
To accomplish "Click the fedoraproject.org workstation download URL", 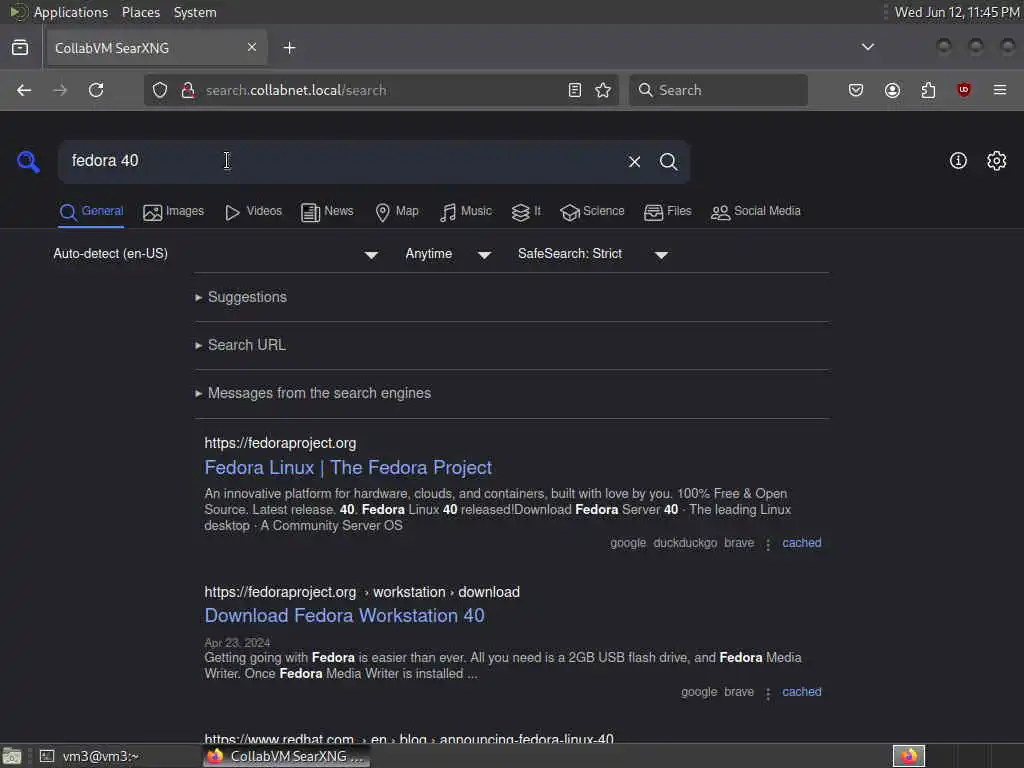I will pos(362,592).
